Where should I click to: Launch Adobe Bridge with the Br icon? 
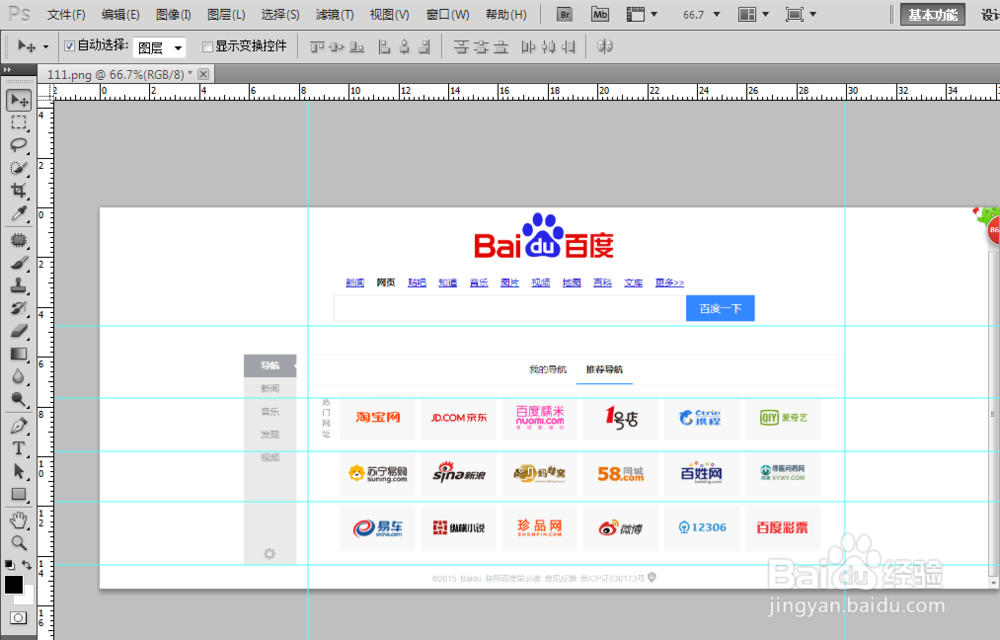[x=564, y=14]
